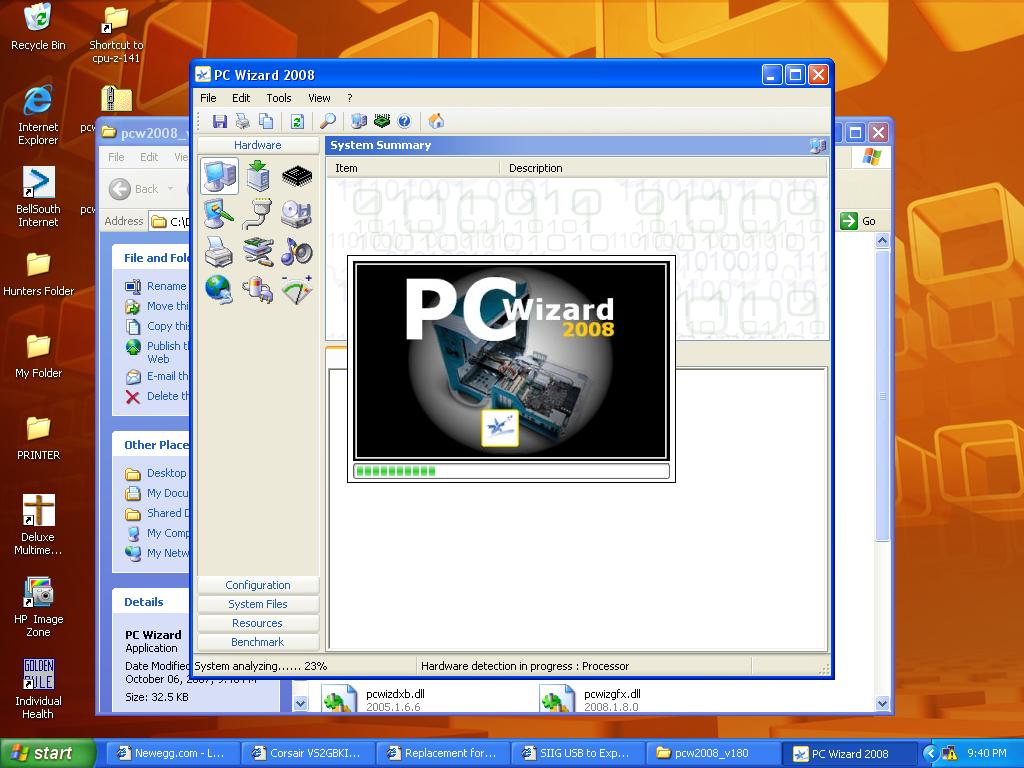Click the Print toolbar icon in PC Wizard
This screenshot has height=768, width=1024.
click(x=242, y=121)
